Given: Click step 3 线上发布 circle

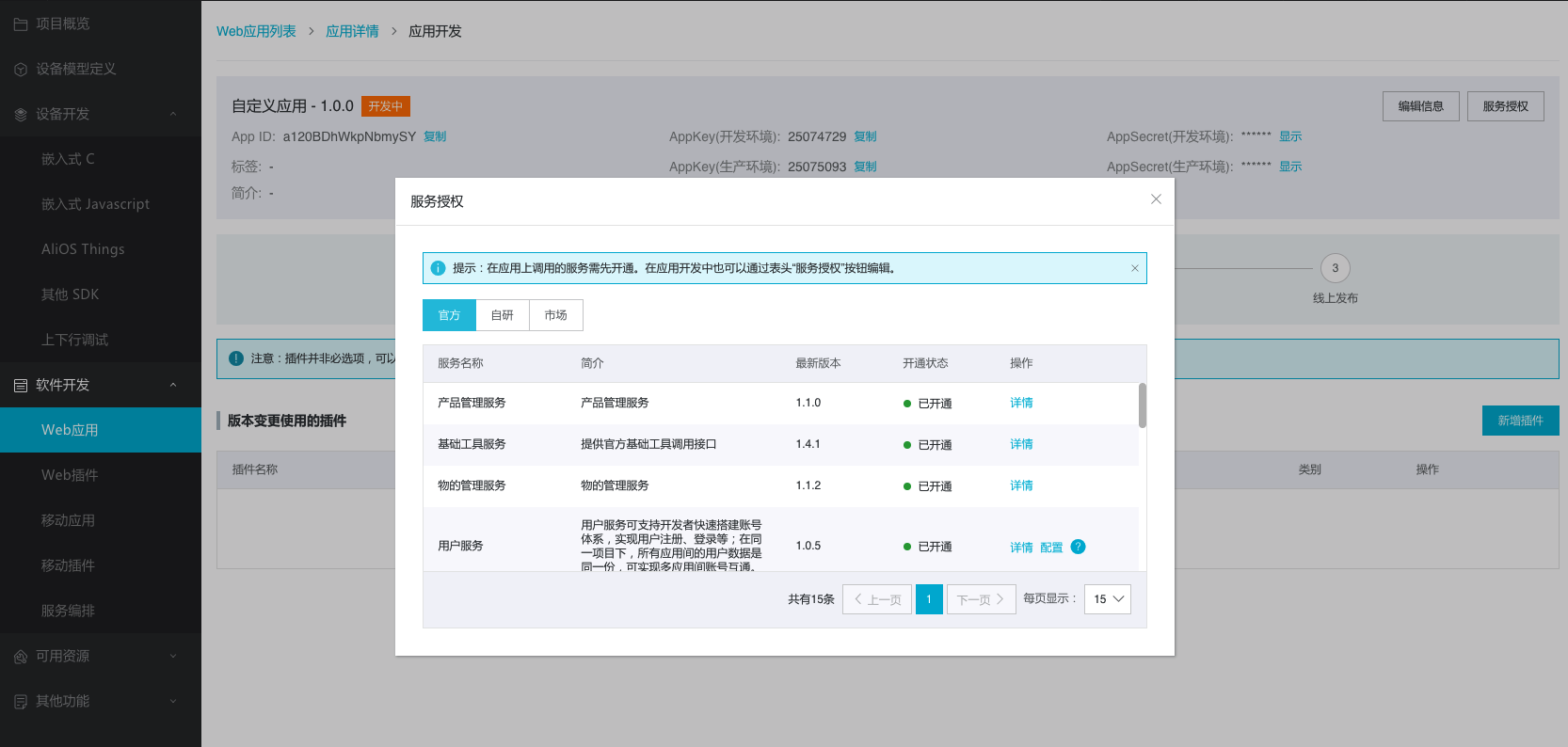Looking at the screenshot, I should click(1335, 268).
